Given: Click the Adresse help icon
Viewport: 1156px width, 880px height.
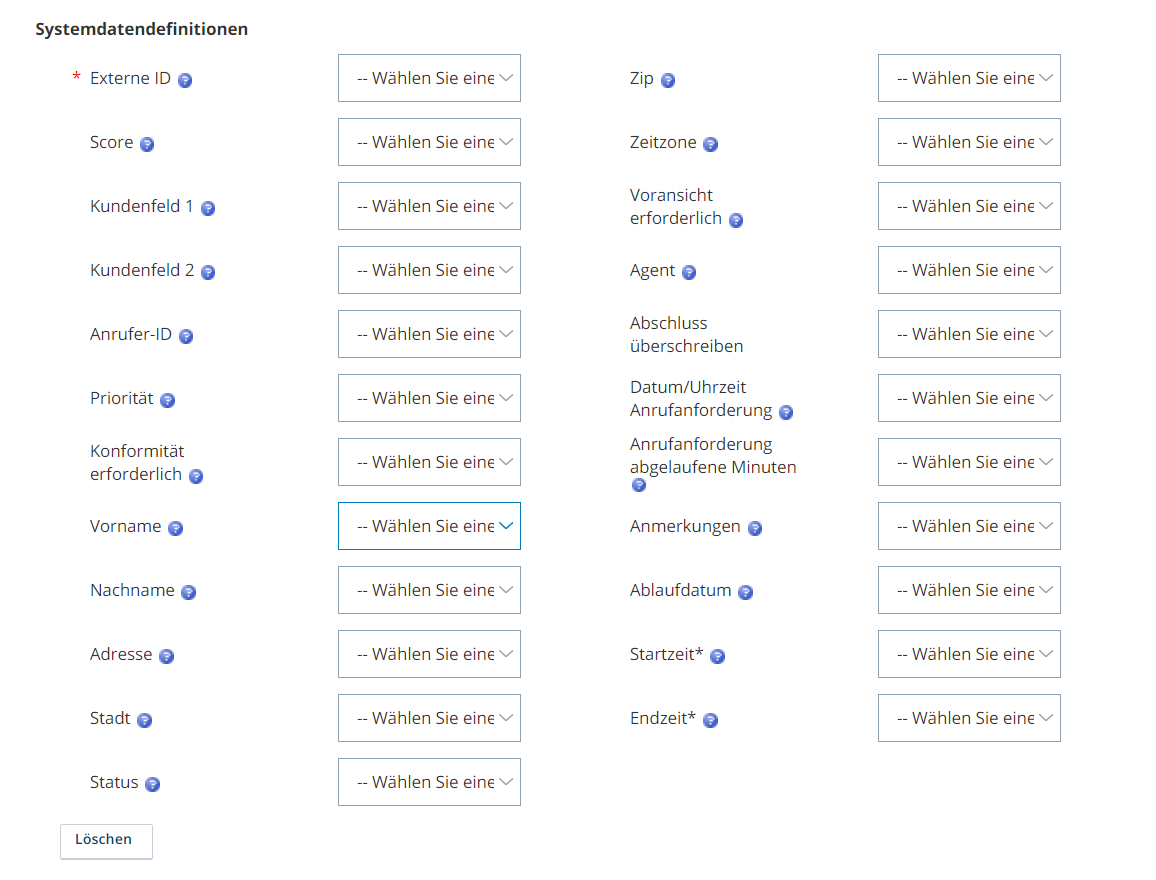Looking at the screenshot, I should point(167,657).
